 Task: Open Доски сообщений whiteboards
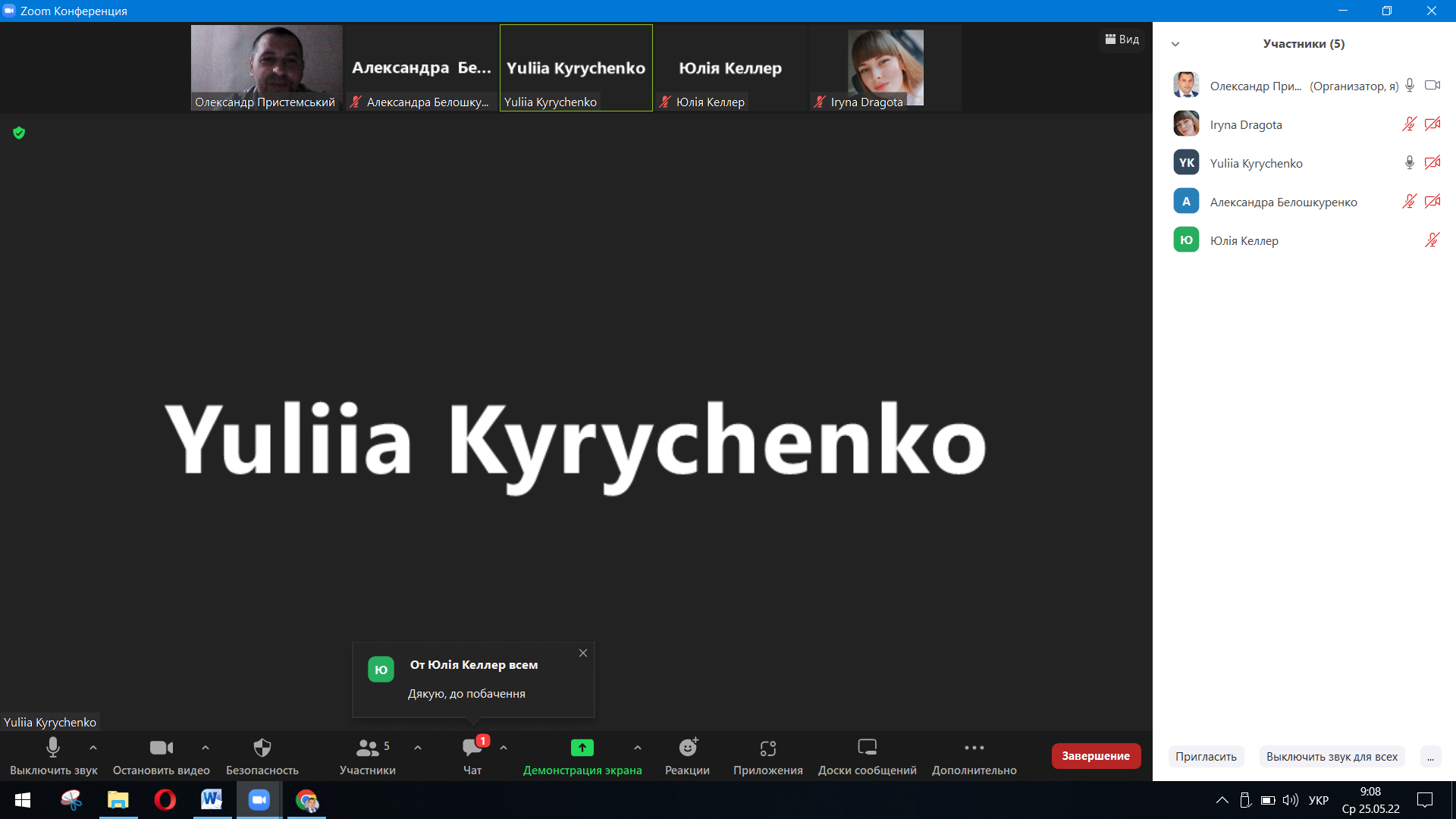pos(868,756)
